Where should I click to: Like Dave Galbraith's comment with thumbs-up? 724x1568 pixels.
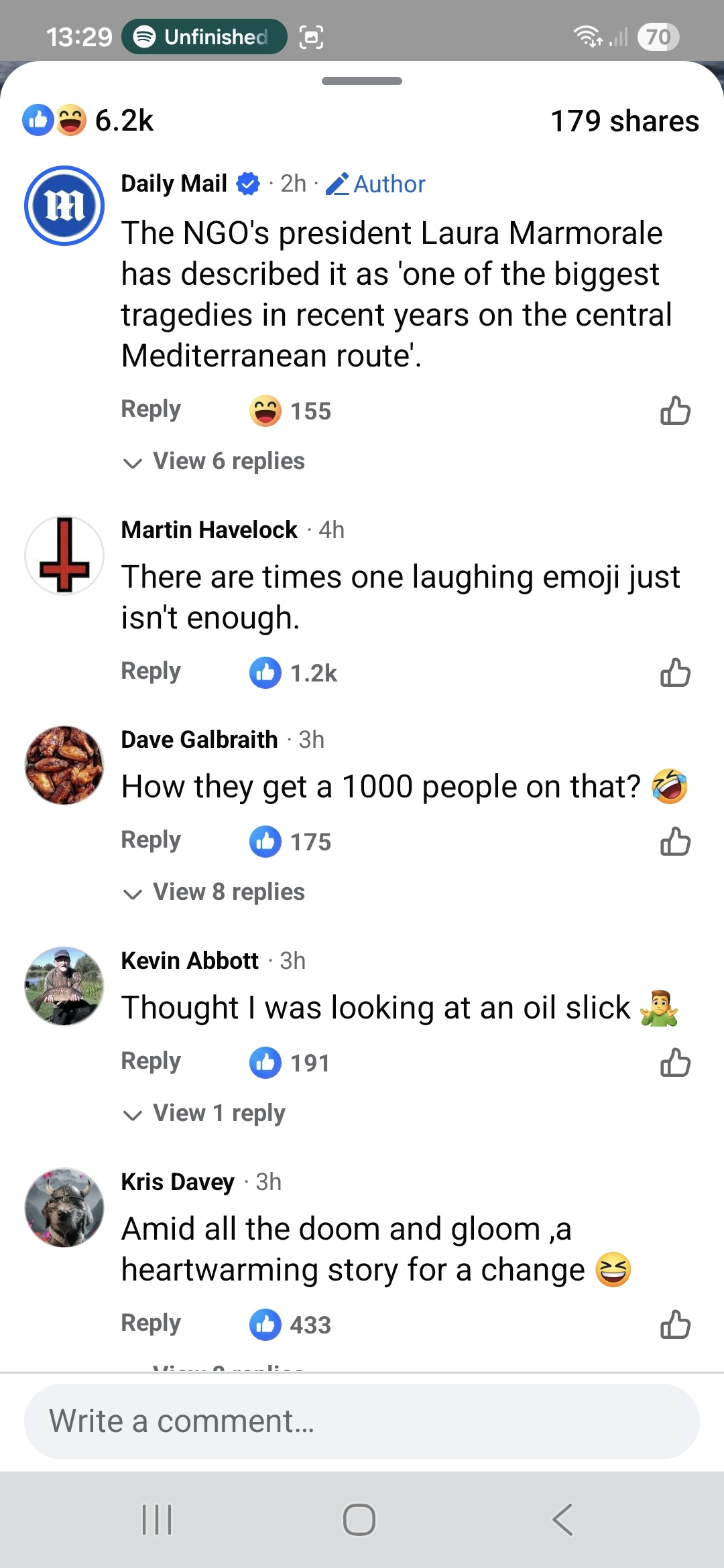pos(675,842)
